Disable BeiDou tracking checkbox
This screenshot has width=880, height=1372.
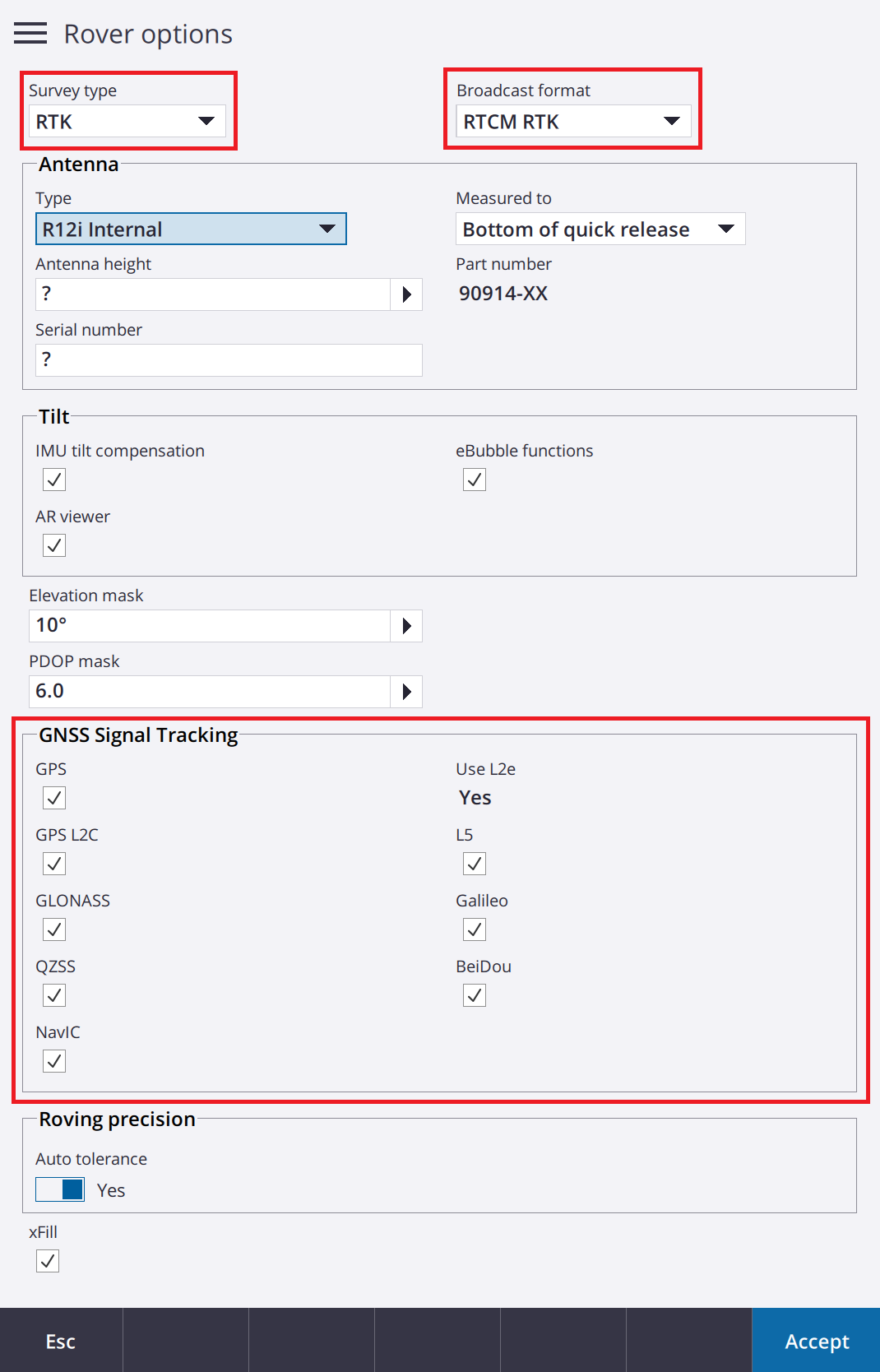[x=475, y=995]
